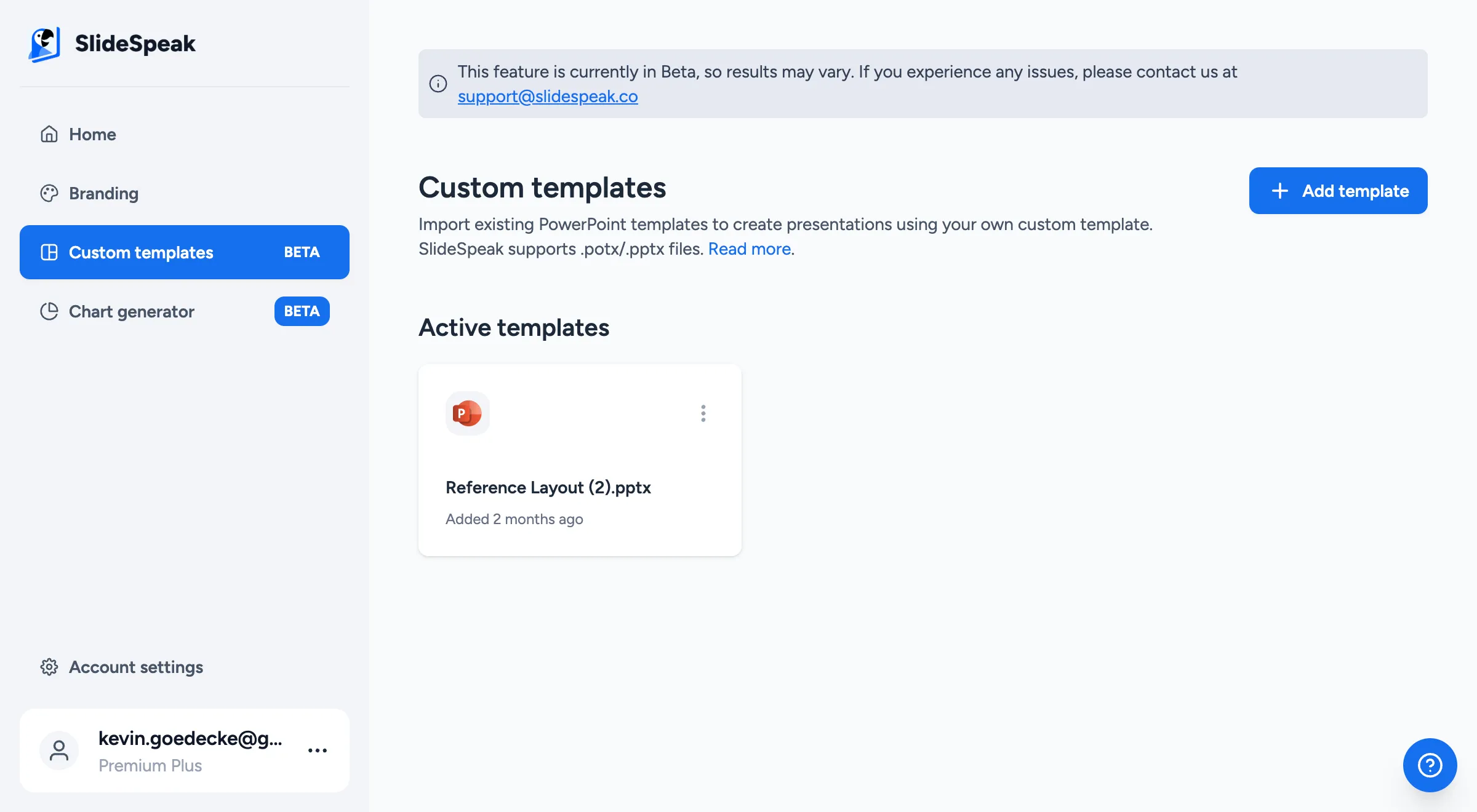
Task: Open the support@slidespeak.co email link
Action: 548,97
